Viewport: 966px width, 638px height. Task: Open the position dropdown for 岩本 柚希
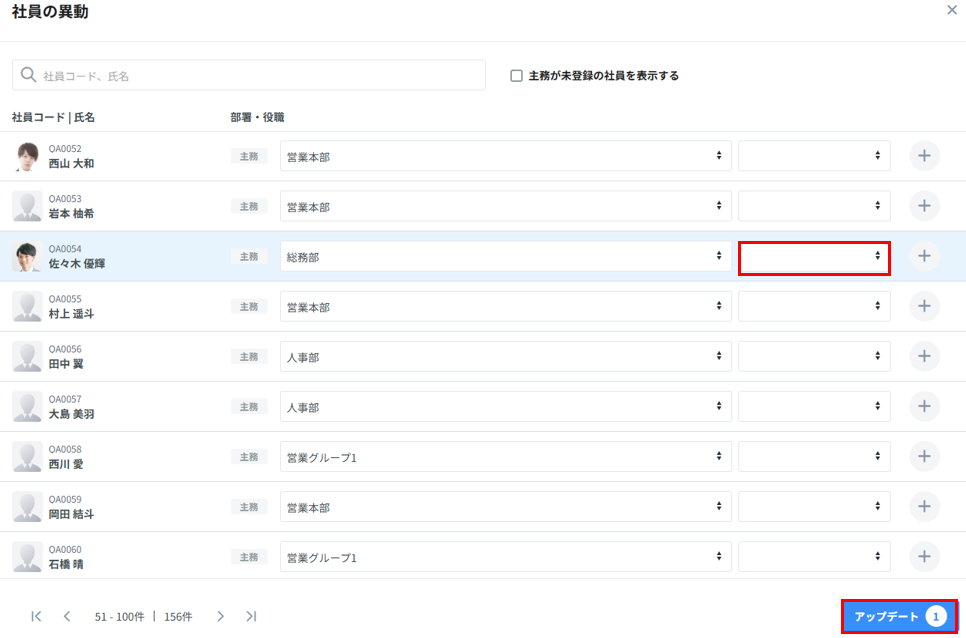(814, 206)
